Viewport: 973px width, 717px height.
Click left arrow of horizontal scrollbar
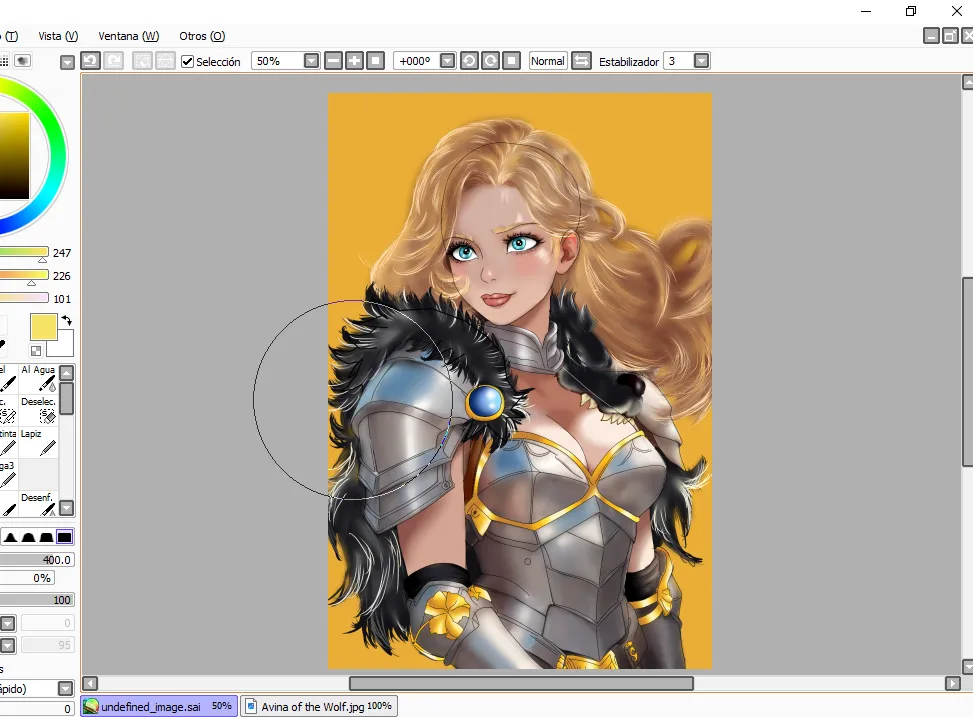point(90,683)
